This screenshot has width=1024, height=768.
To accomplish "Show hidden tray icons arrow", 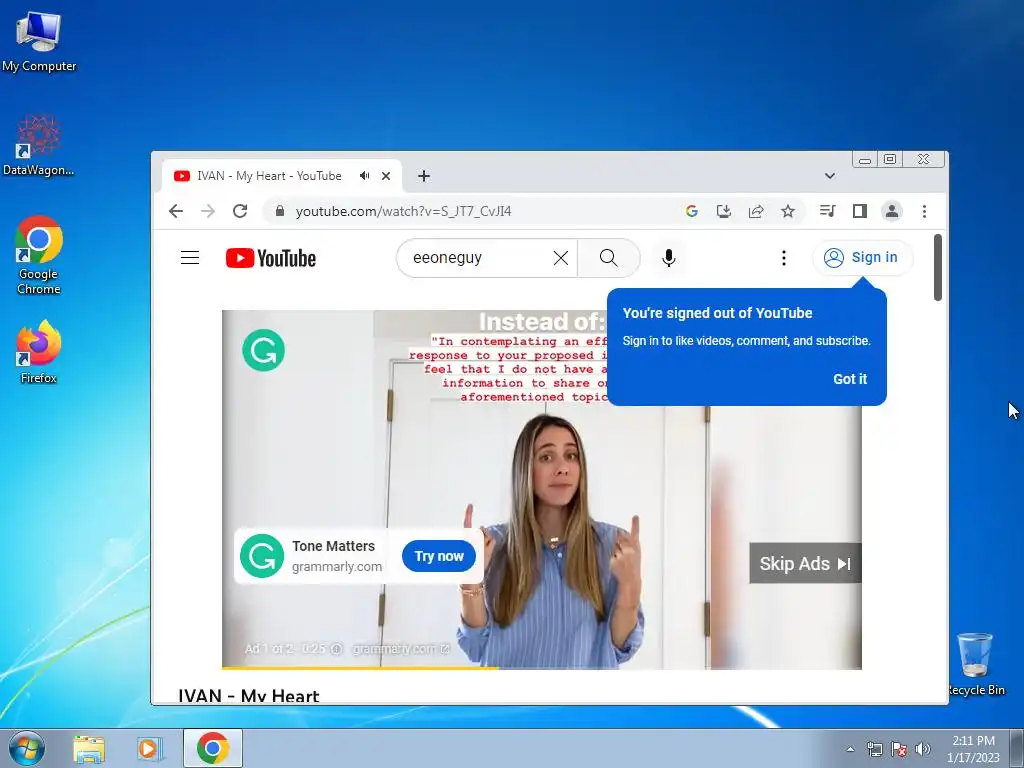I will point(850,749).
